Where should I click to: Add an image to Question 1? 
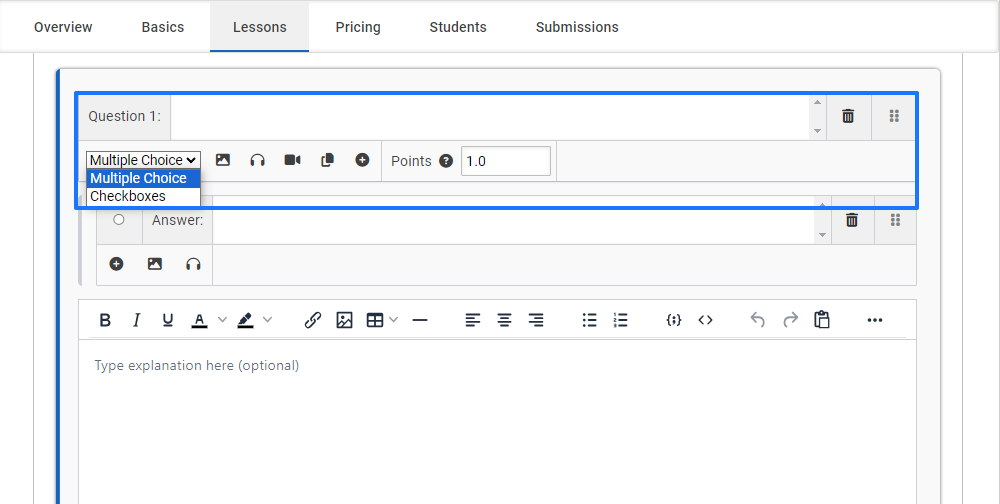[223, 160]
